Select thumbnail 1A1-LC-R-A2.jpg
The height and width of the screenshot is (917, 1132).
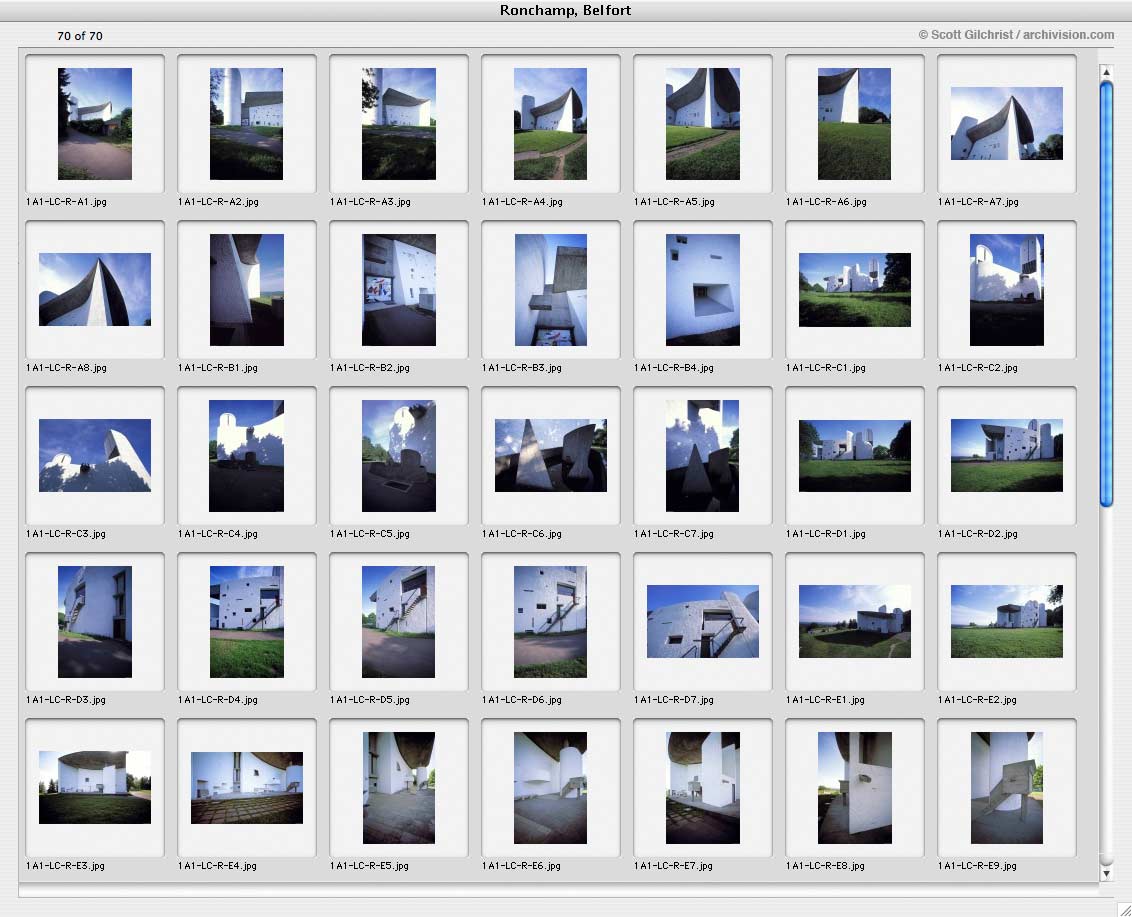click(246, 123)
